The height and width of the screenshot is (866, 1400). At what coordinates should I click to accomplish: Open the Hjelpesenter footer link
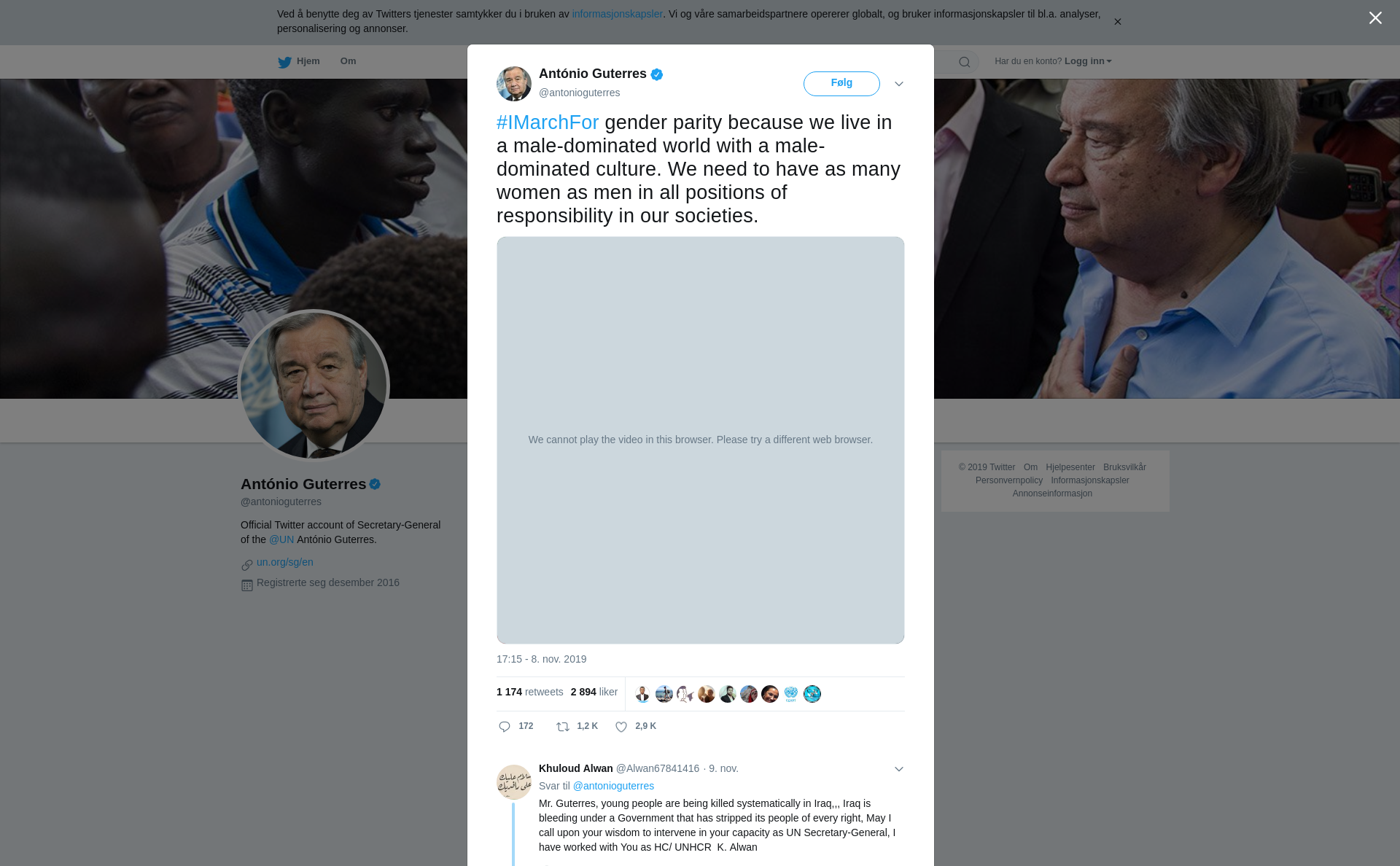(1070, 467)
